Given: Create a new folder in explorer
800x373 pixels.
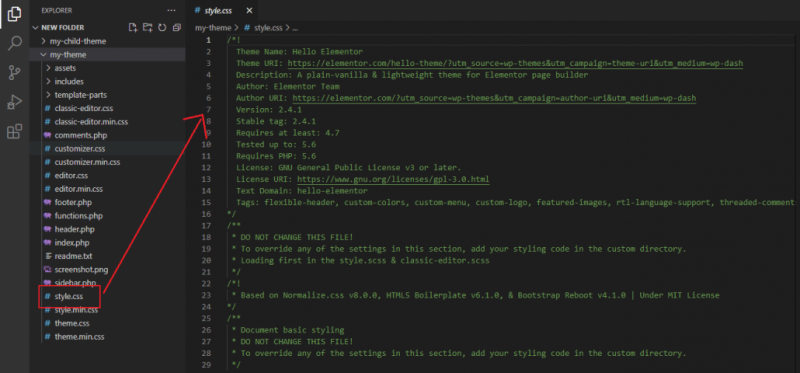Looking at the screenshot, I should click(147, 28).
